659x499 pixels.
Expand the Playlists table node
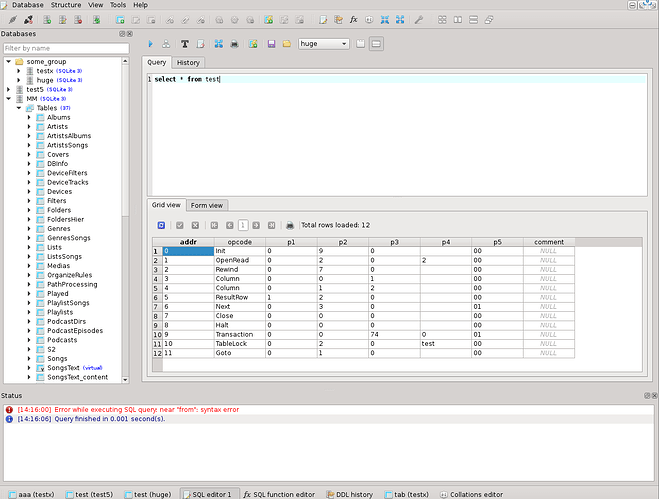tap(29, 312)
